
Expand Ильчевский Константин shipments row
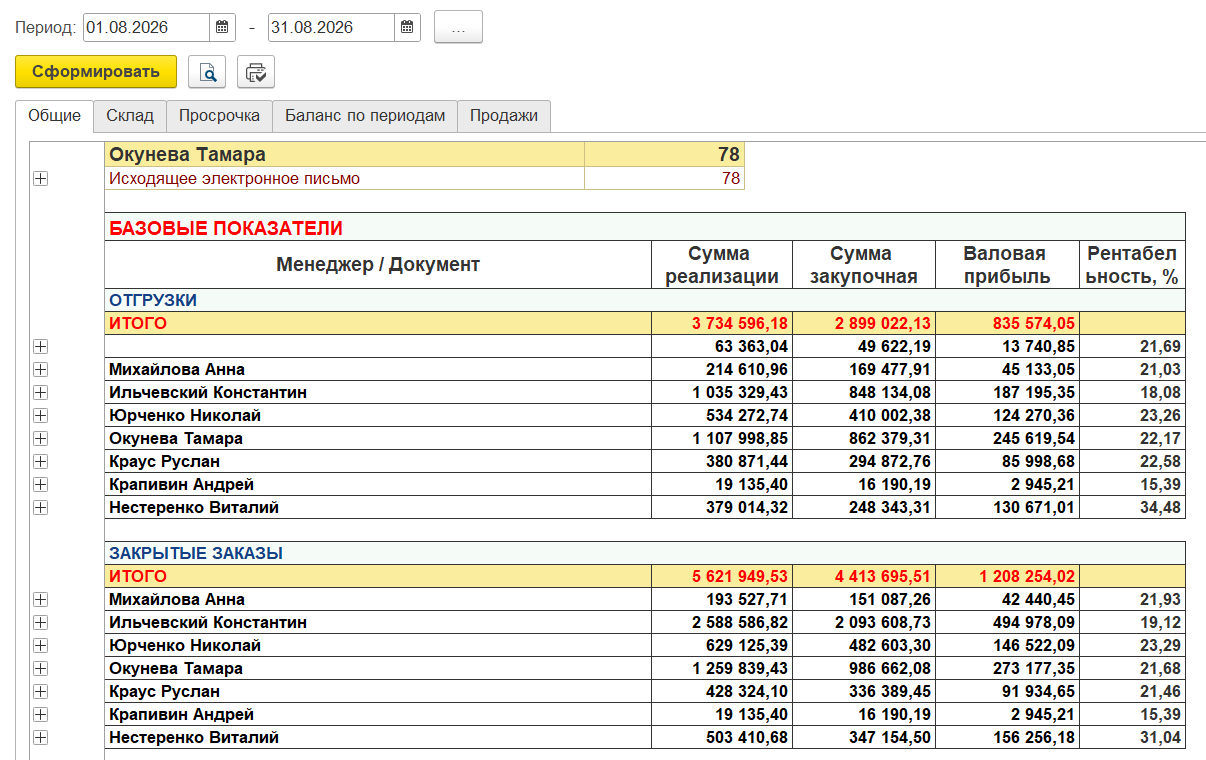[41, 393]
